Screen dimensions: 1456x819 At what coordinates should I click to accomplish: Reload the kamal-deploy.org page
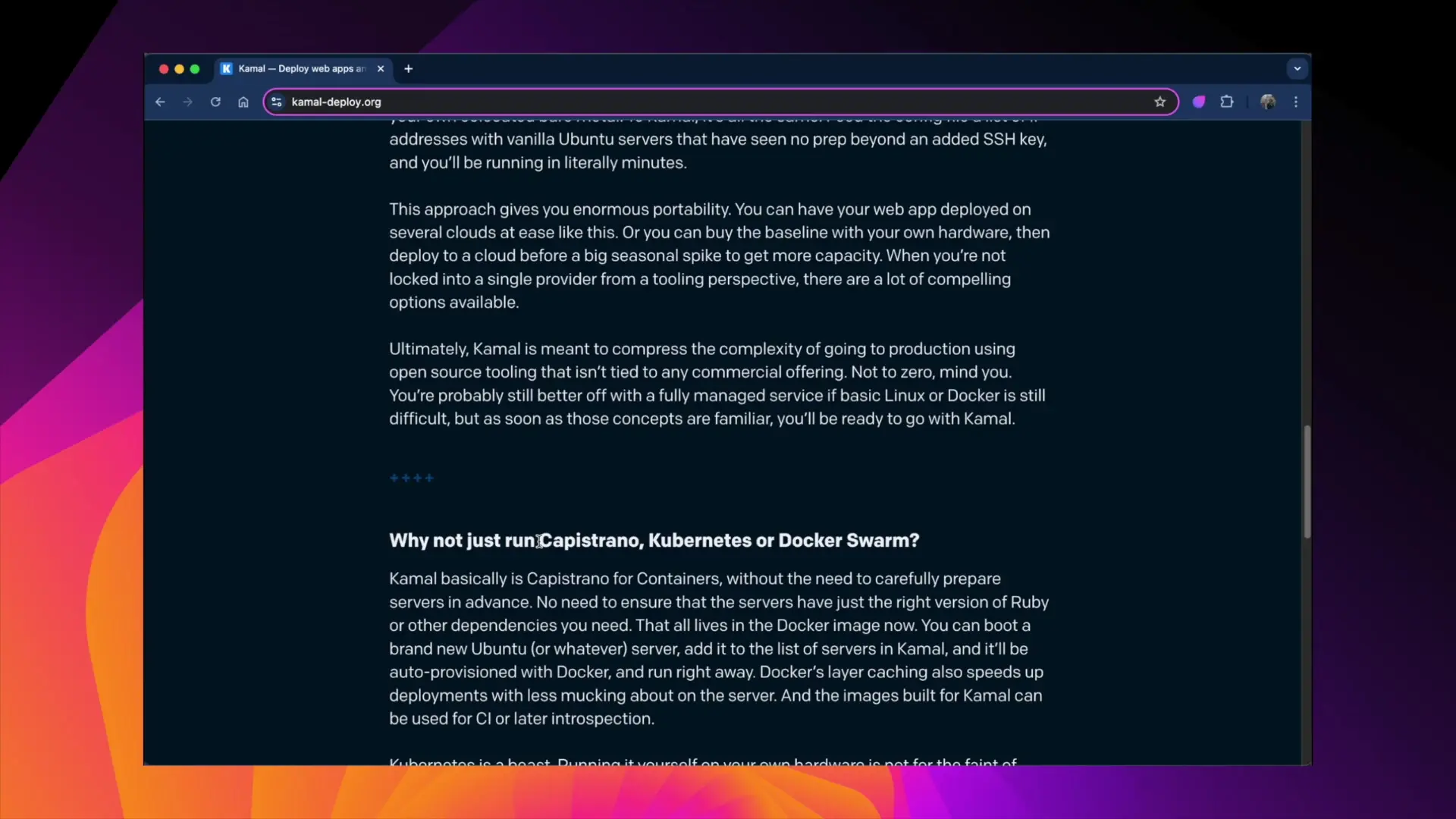coord(215,102)
